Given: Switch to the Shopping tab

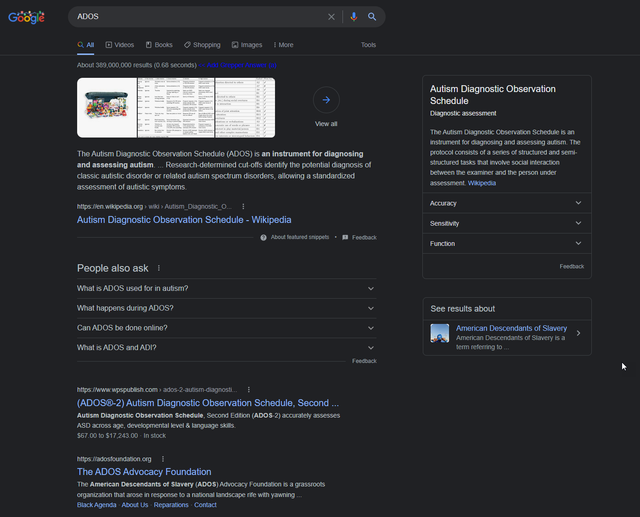Looking at the screenshot, I should pyautogui.click(x=202, y=45).
